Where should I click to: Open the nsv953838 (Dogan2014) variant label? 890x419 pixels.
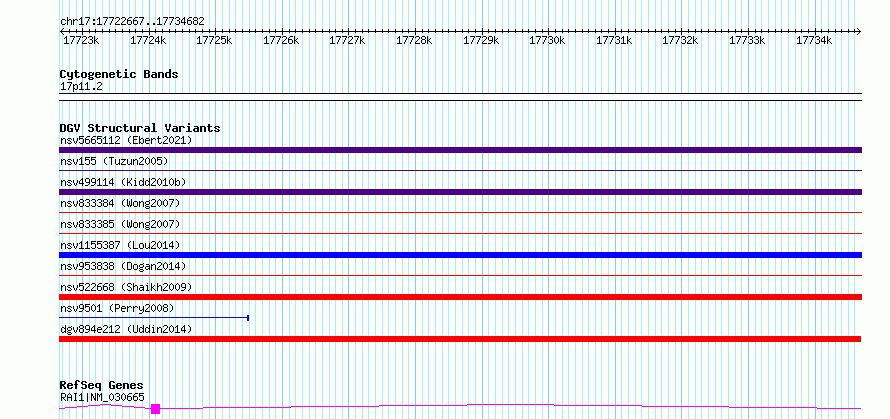123,266
